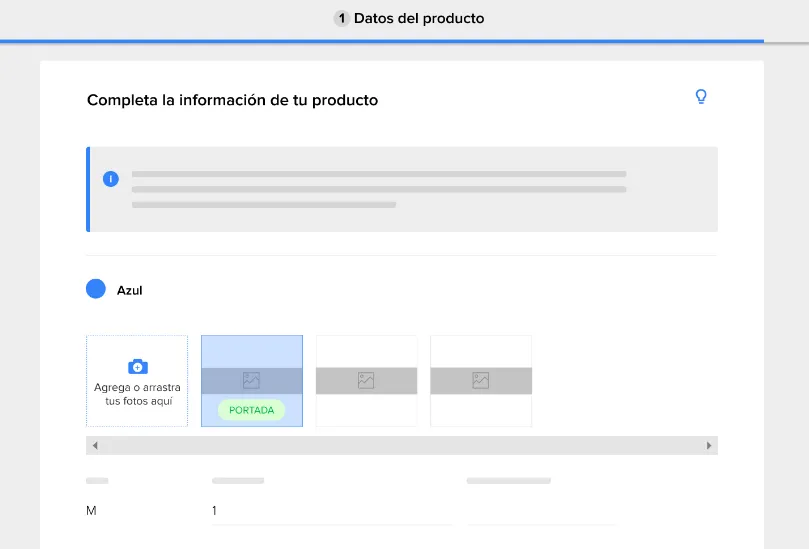Click the image placeholder icon in cover photo
The image size is (809, 549).
(251, 381)
